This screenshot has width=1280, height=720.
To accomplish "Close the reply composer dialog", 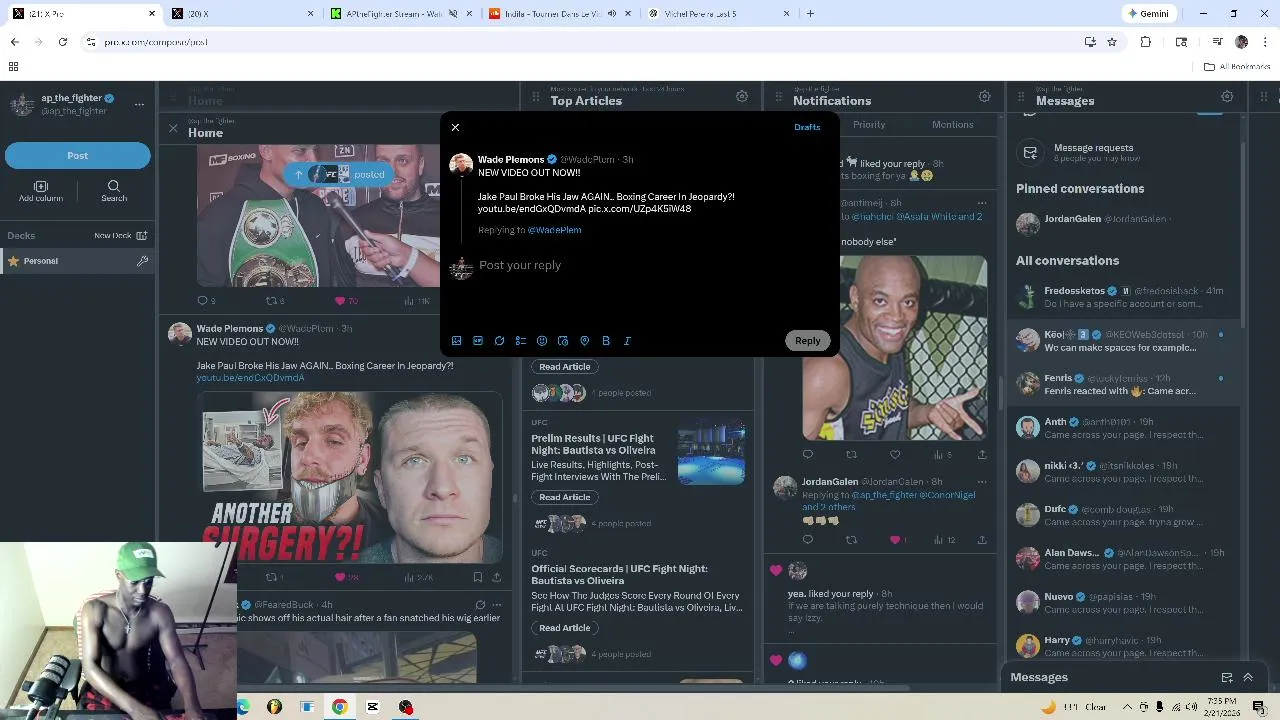I will 455,127.
